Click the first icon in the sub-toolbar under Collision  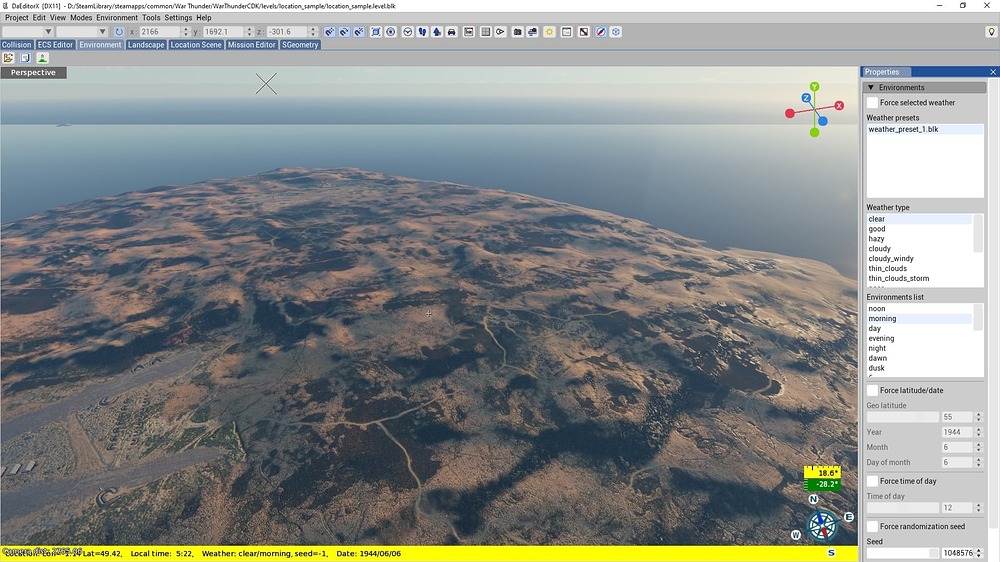point(8,57)
